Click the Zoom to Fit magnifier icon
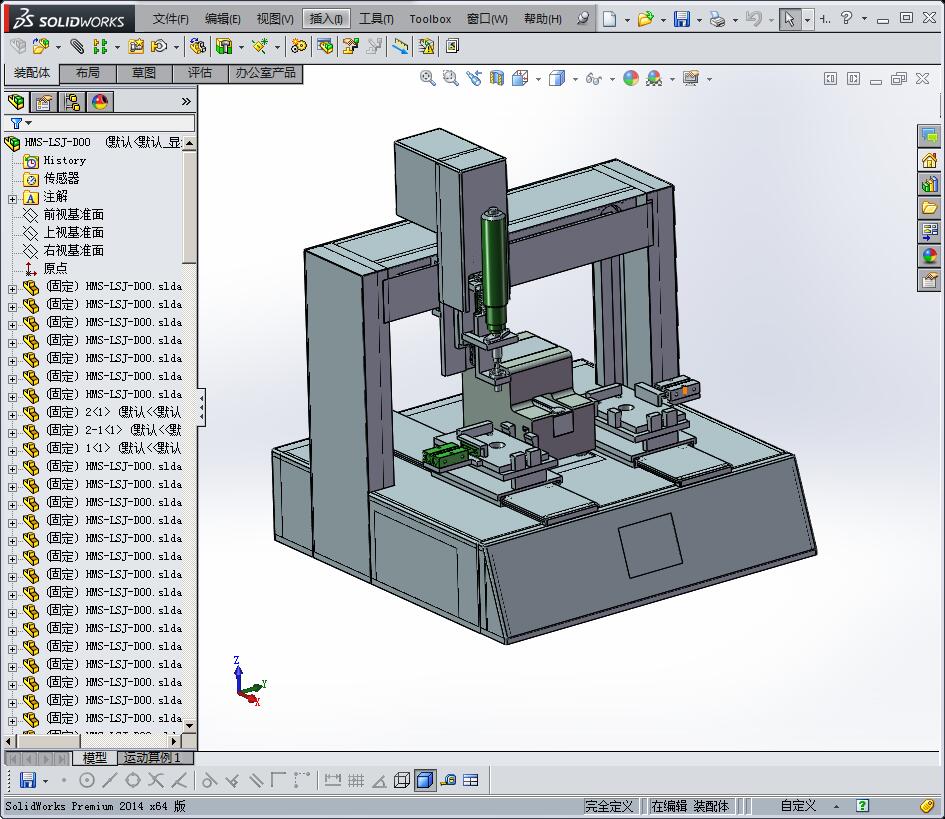The height and width of the screenshot is (819, 945). [x=428, y=78]
